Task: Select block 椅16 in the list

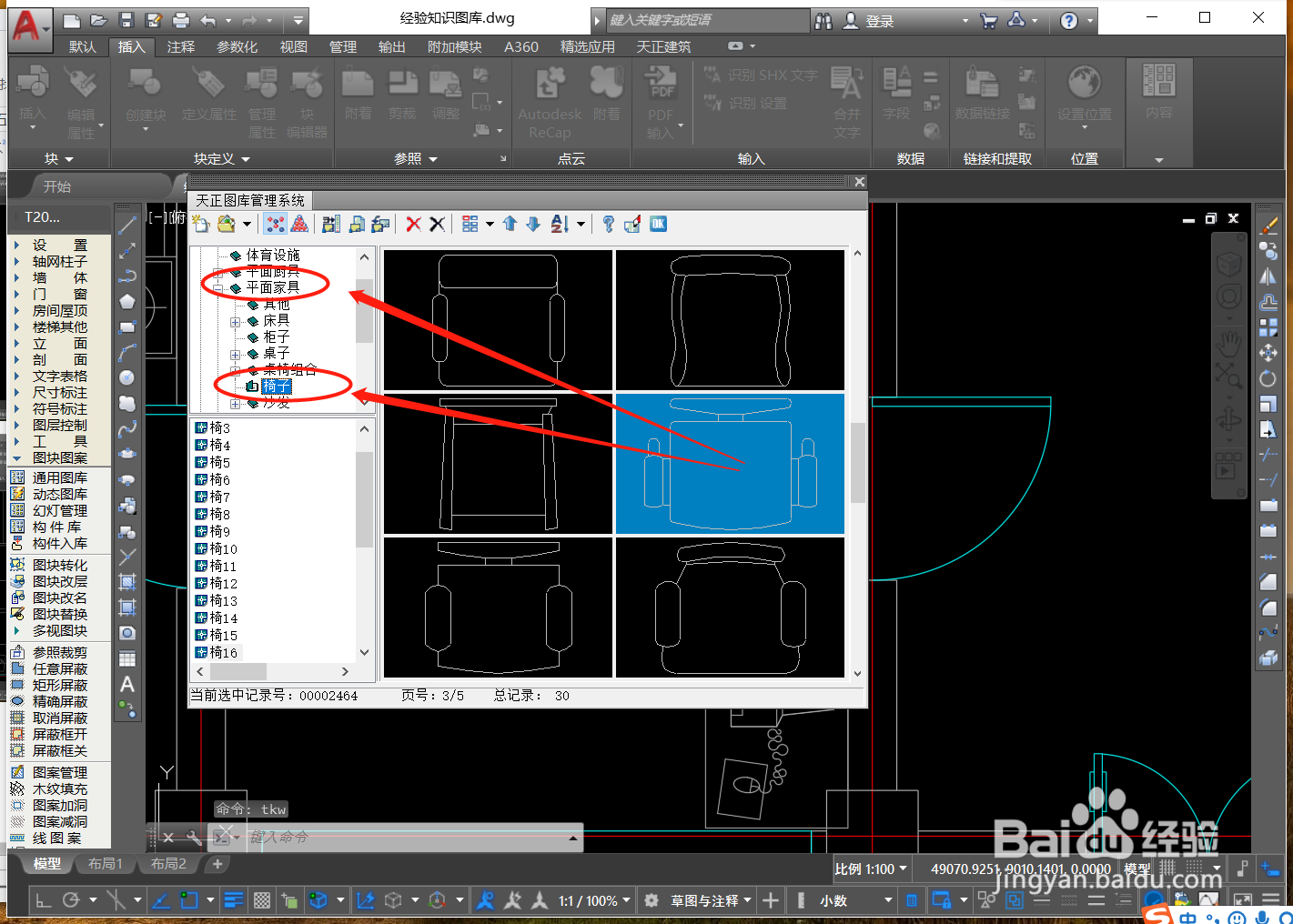Action: (217, 653)
